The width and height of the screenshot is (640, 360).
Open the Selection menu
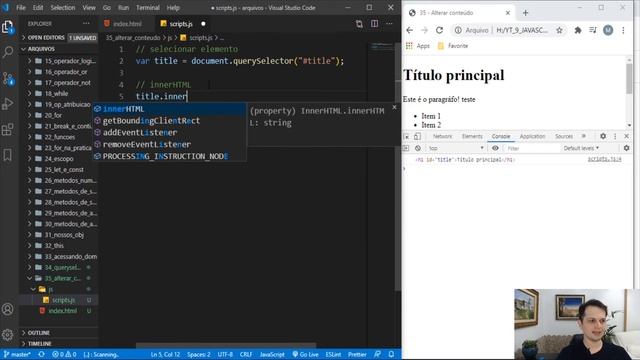62,8
